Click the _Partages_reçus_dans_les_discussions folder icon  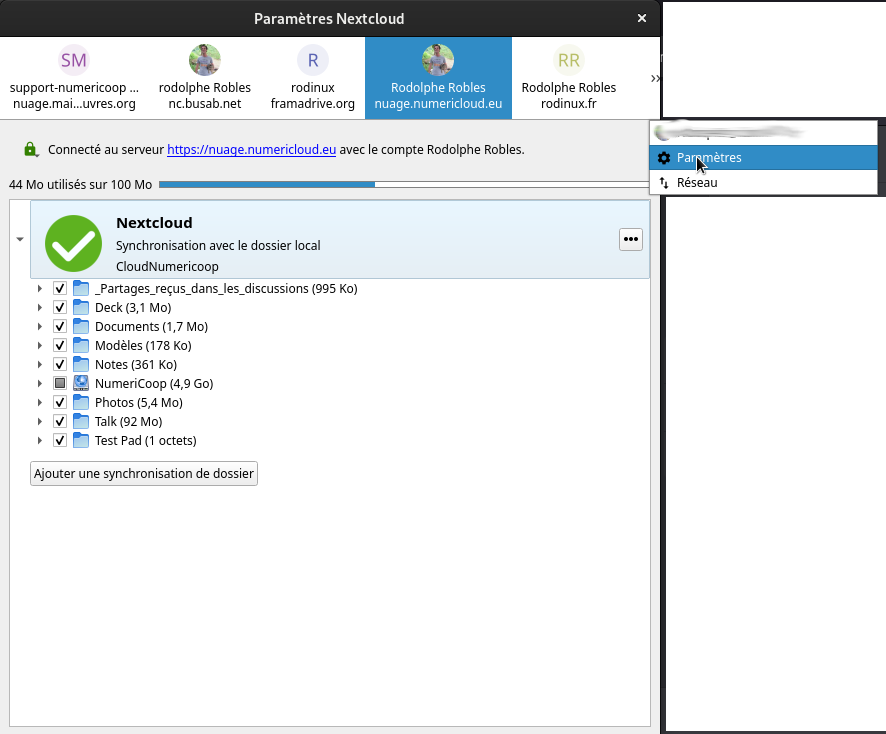click(x=81, y=289)
